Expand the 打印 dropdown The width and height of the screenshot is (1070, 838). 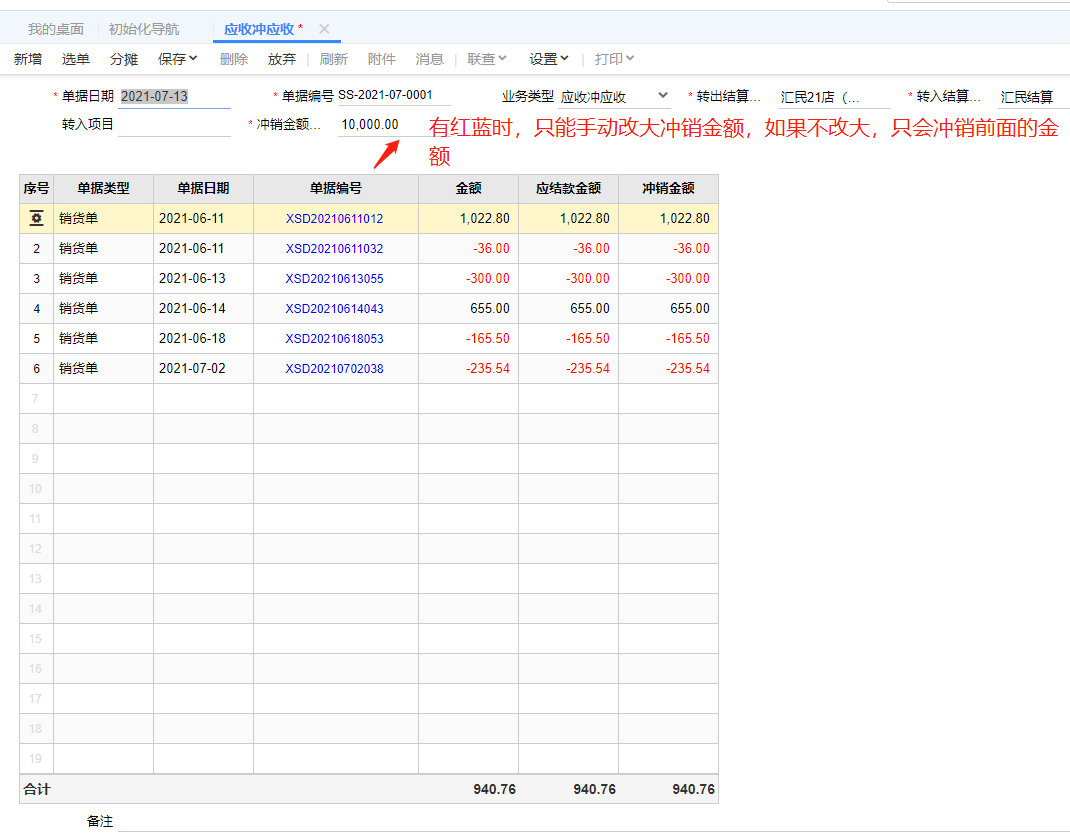point(614,59)
